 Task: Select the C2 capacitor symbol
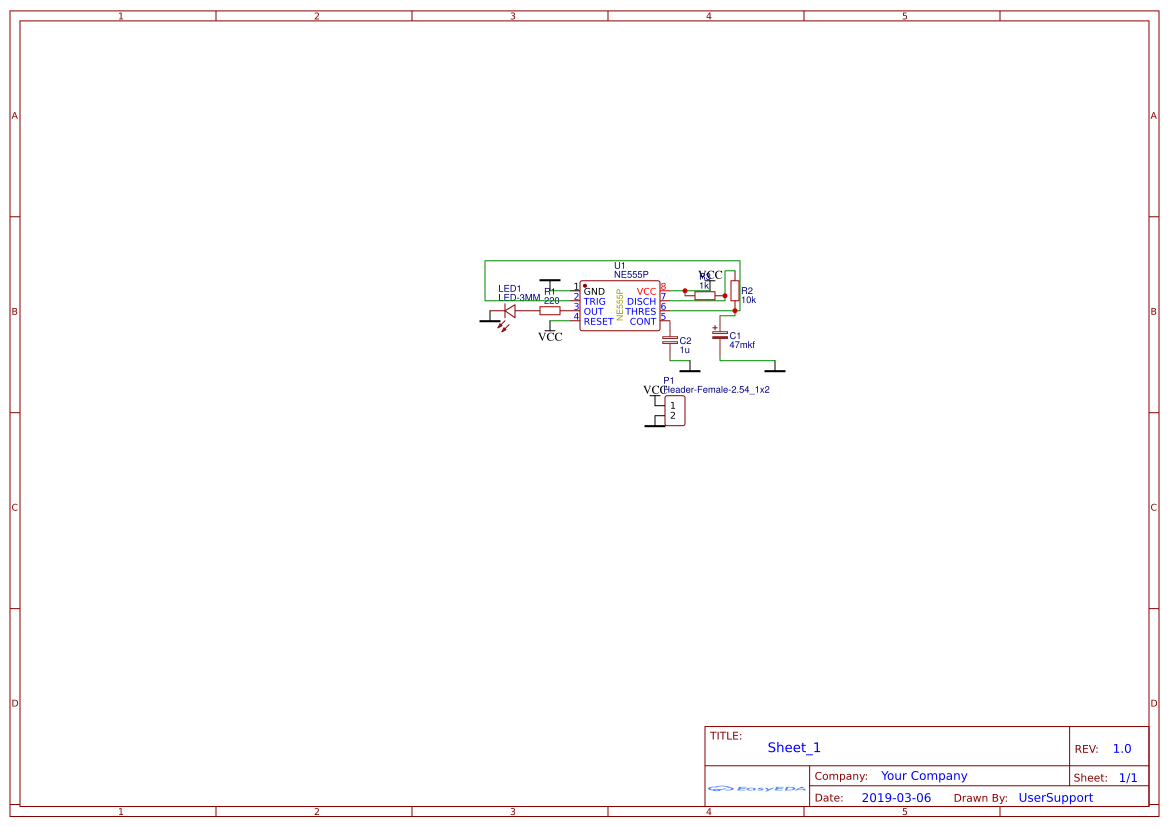tap(670, 340)
